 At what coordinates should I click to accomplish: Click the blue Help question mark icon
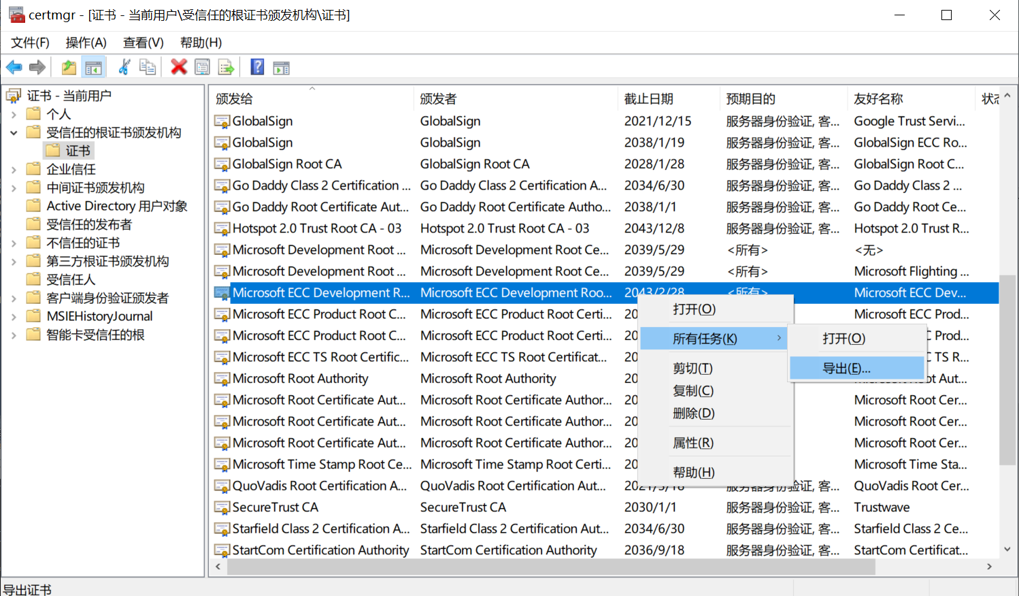coord(257,67)
